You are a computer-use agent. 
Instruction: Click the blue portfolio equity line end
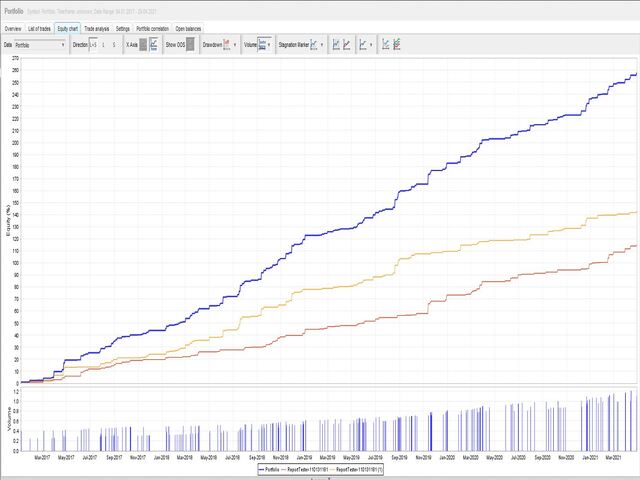click(x=636, y=74)
